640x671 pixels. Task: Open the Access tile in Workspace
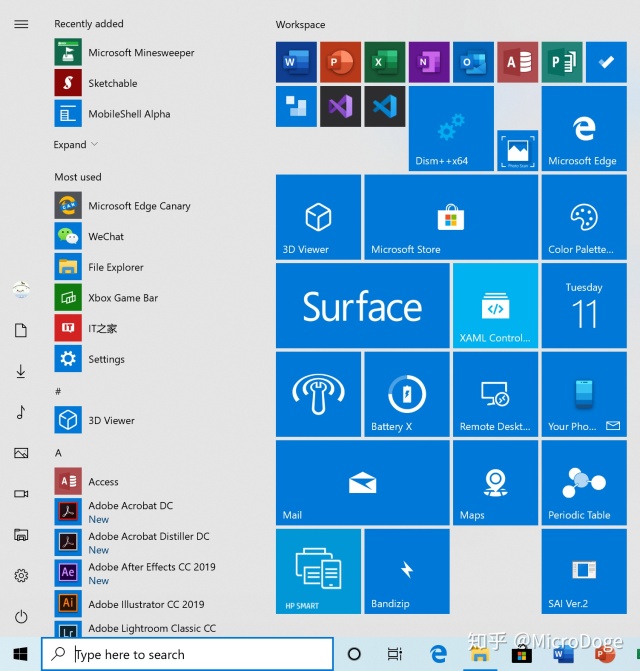point(518,62)
